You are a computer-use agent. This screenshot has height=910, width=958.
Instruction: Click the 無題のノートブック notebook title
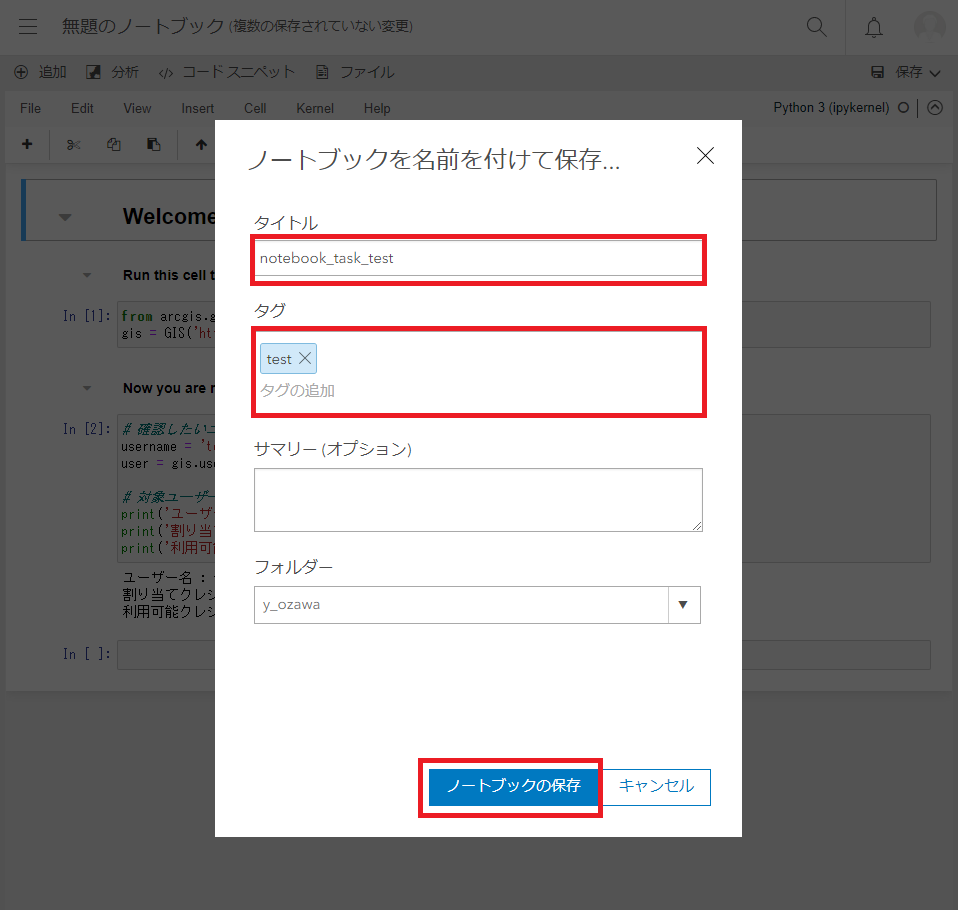point(143,26)
